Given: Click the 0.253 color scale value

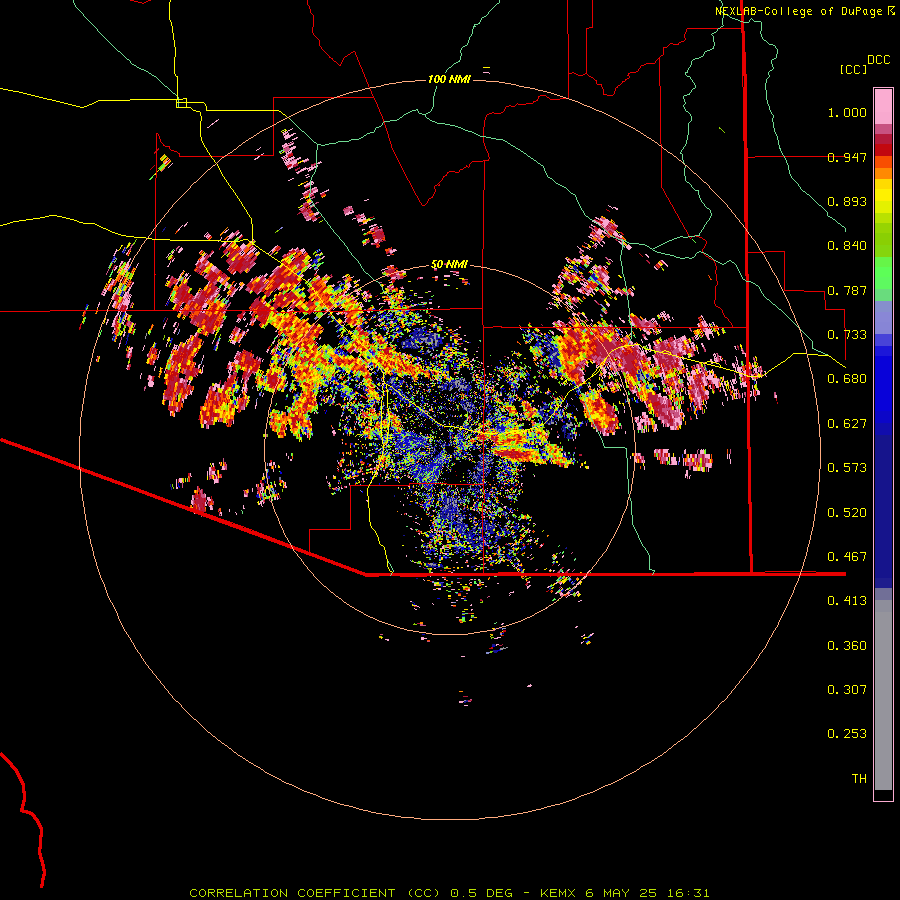Looking at the screenshot, I should tap(847, 734).
